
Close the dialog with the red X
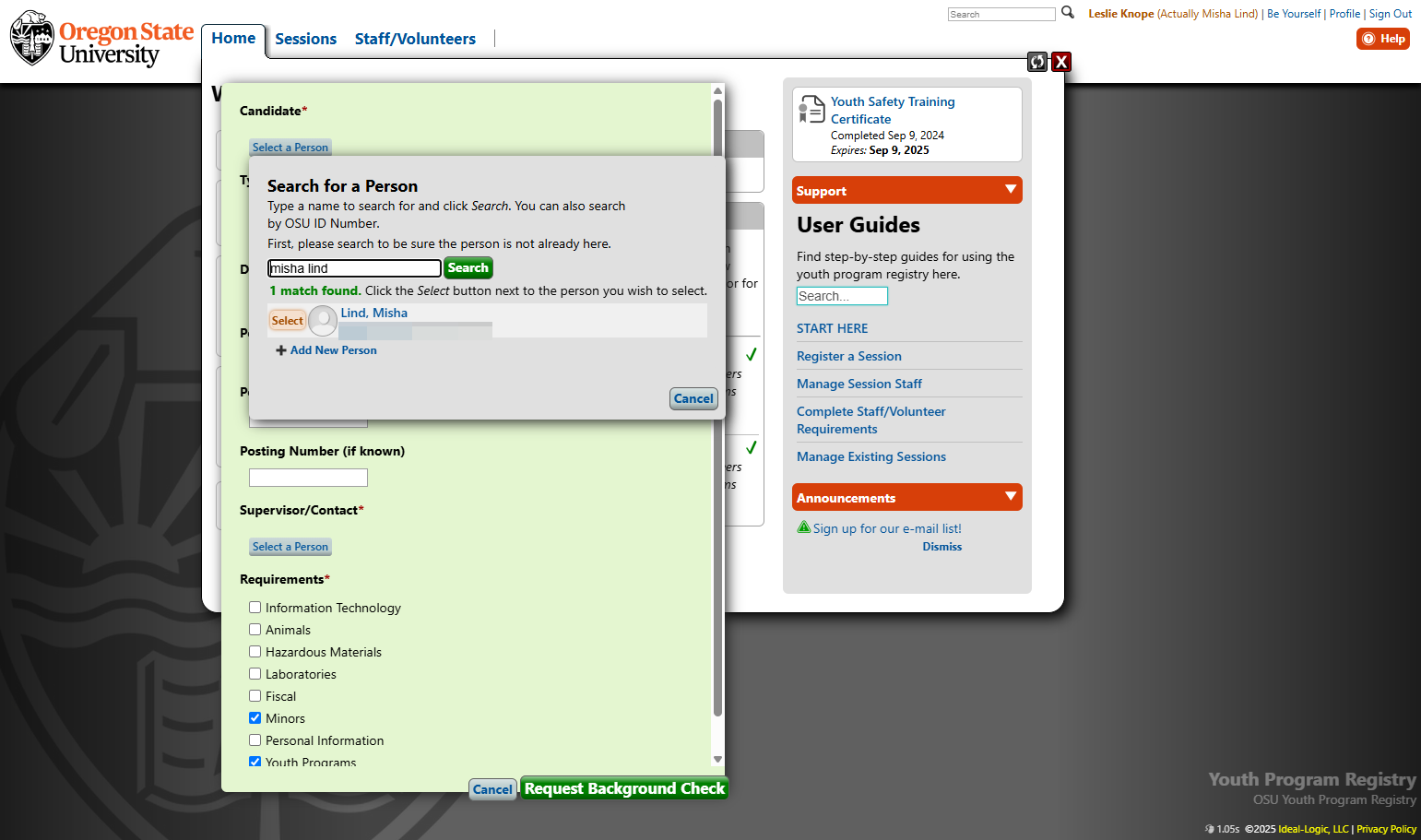(1061, 62)
